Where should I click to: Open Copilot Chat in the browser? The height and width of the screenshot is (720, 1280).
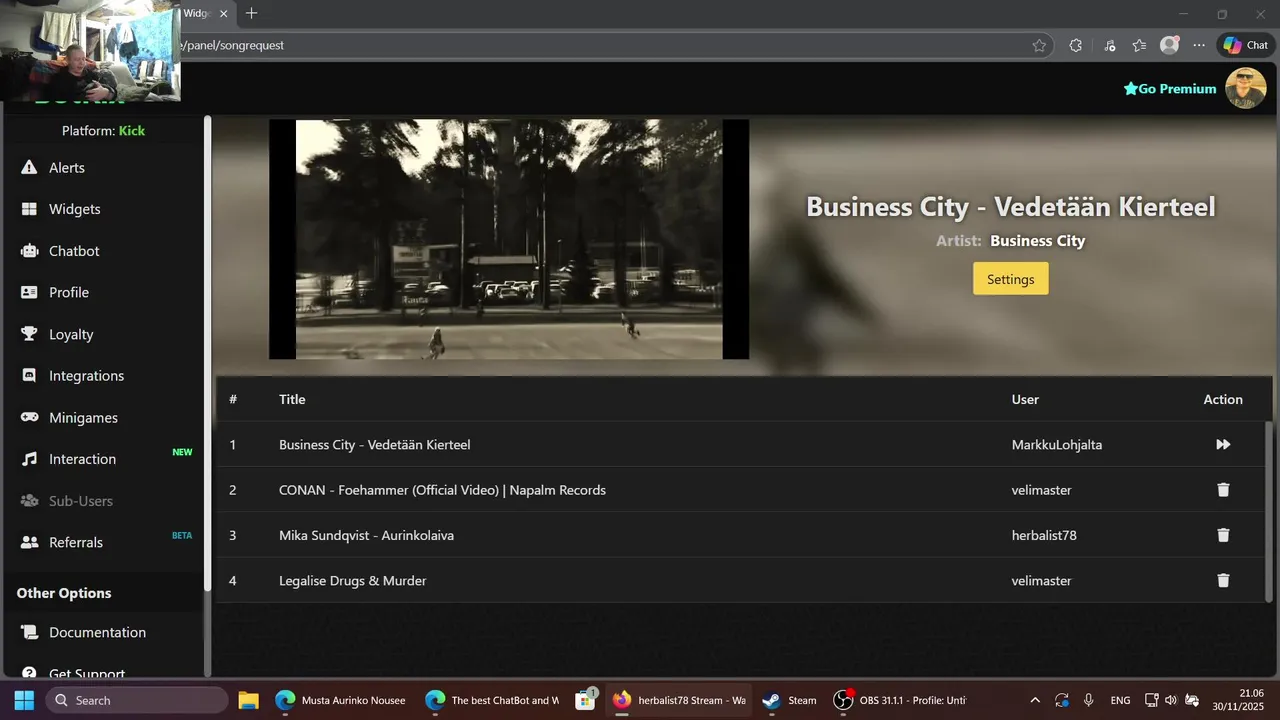click(1245, 45)
